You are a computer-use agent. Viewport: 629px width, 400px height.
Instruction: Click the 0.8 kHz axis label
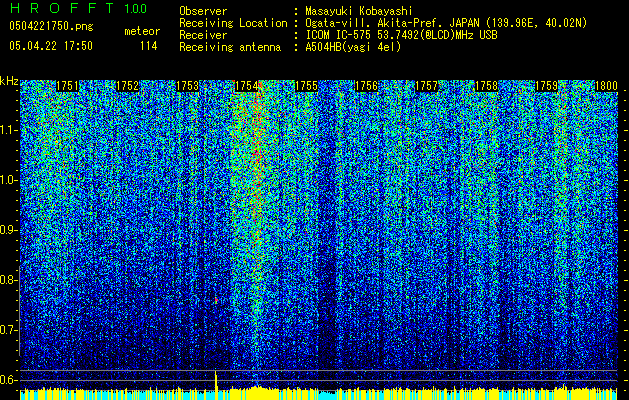8,280
